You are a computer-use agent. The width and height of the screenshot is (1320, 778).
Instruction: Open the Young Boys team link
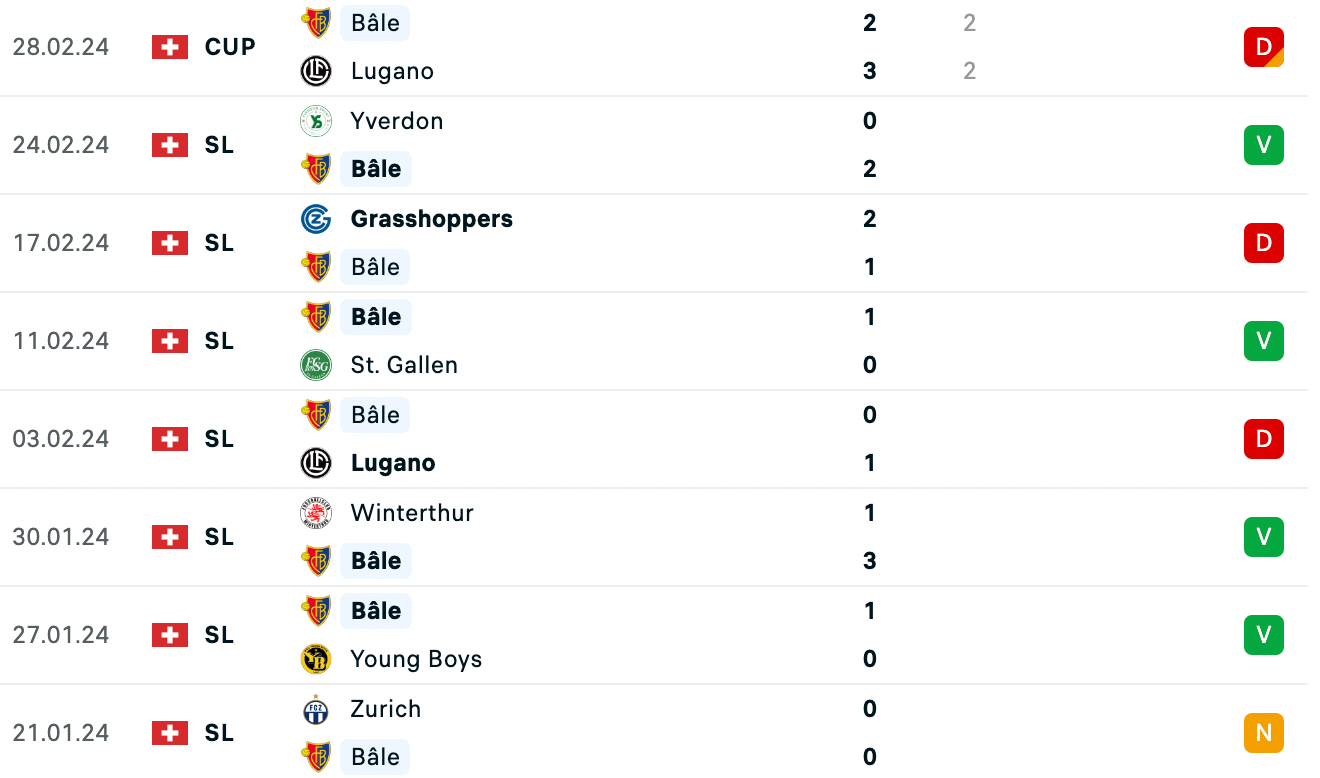coord(417,659)
